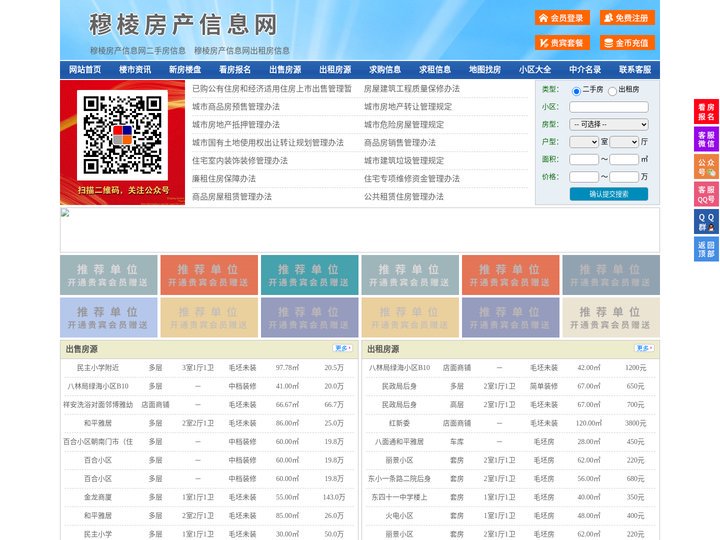Click the 免费注册 register button
The width and height of the screenshot is (720, 540).
(x=627, y=18)
